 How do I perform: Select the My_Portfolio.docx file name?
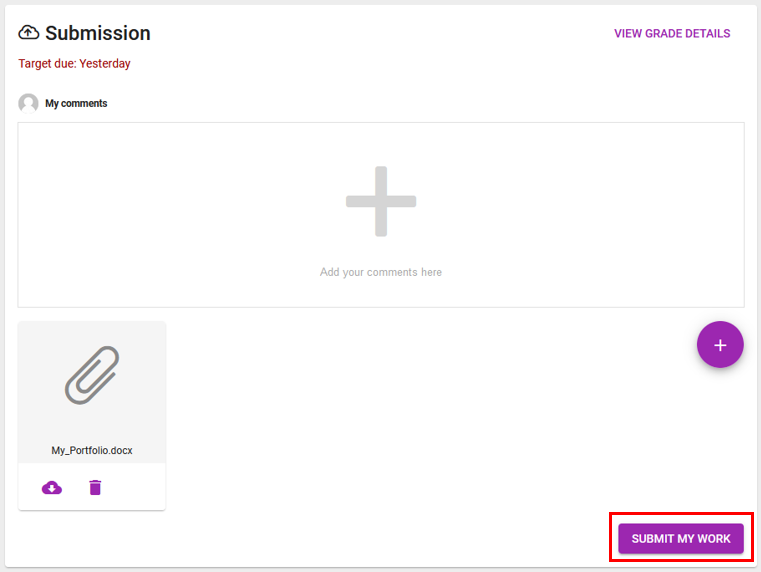(x=92, y=450)
